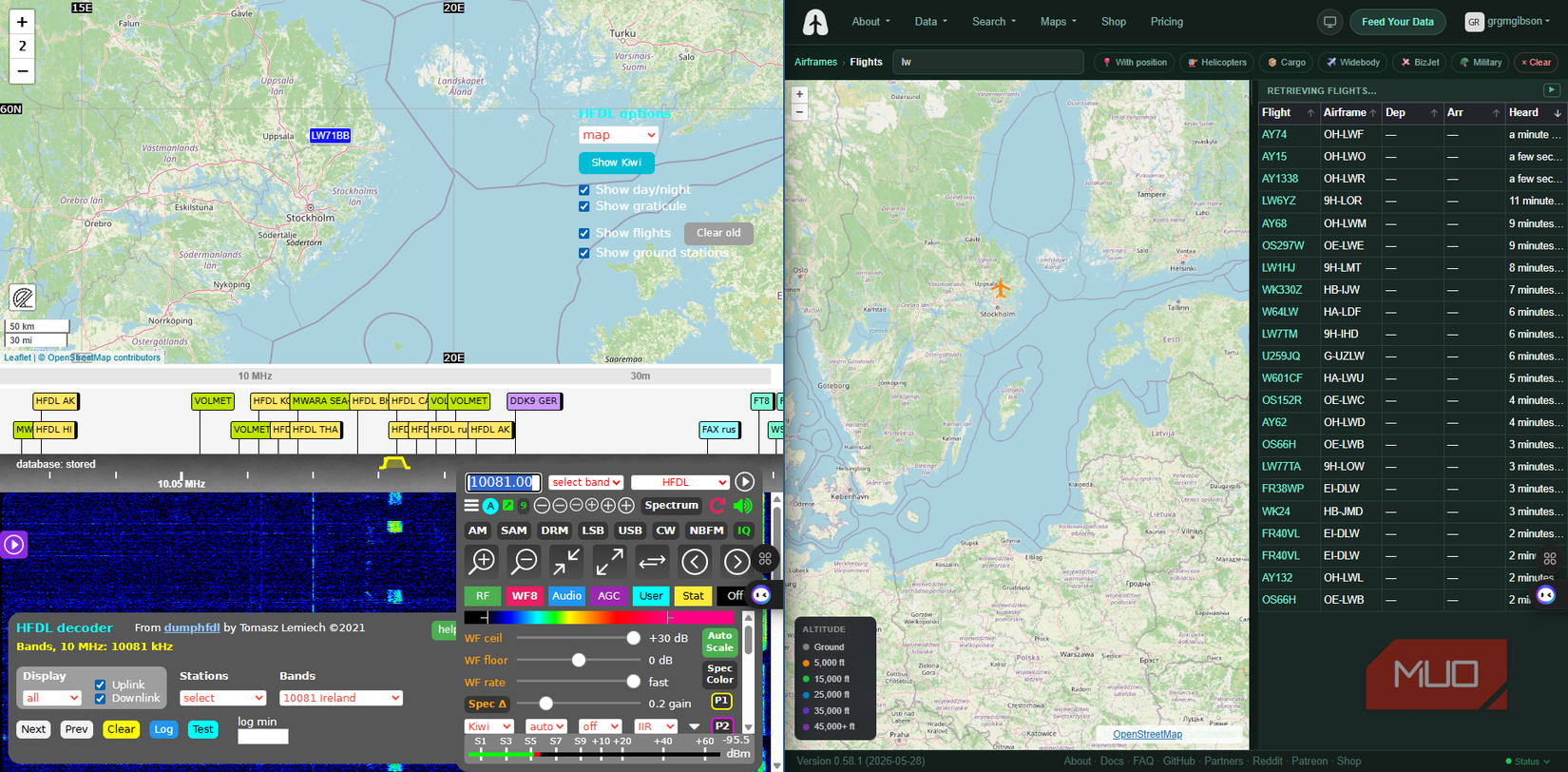Uncheck Show ground stations checkbox
Image resolution: width=1568 pixels, height=772 pixels.
[584, 253]
